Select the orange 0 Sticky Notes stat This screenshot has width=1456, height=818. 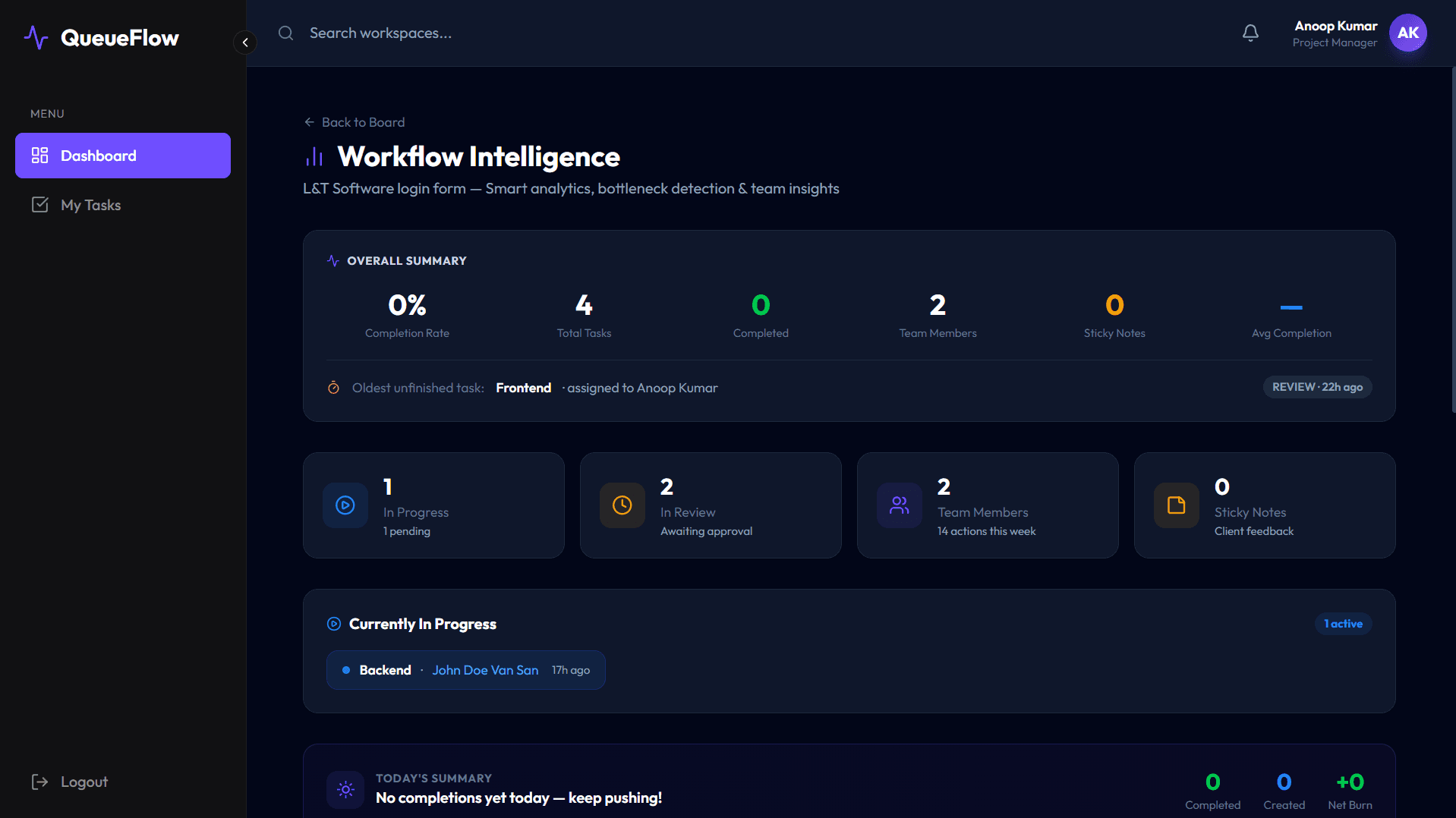click(1114, 315)
